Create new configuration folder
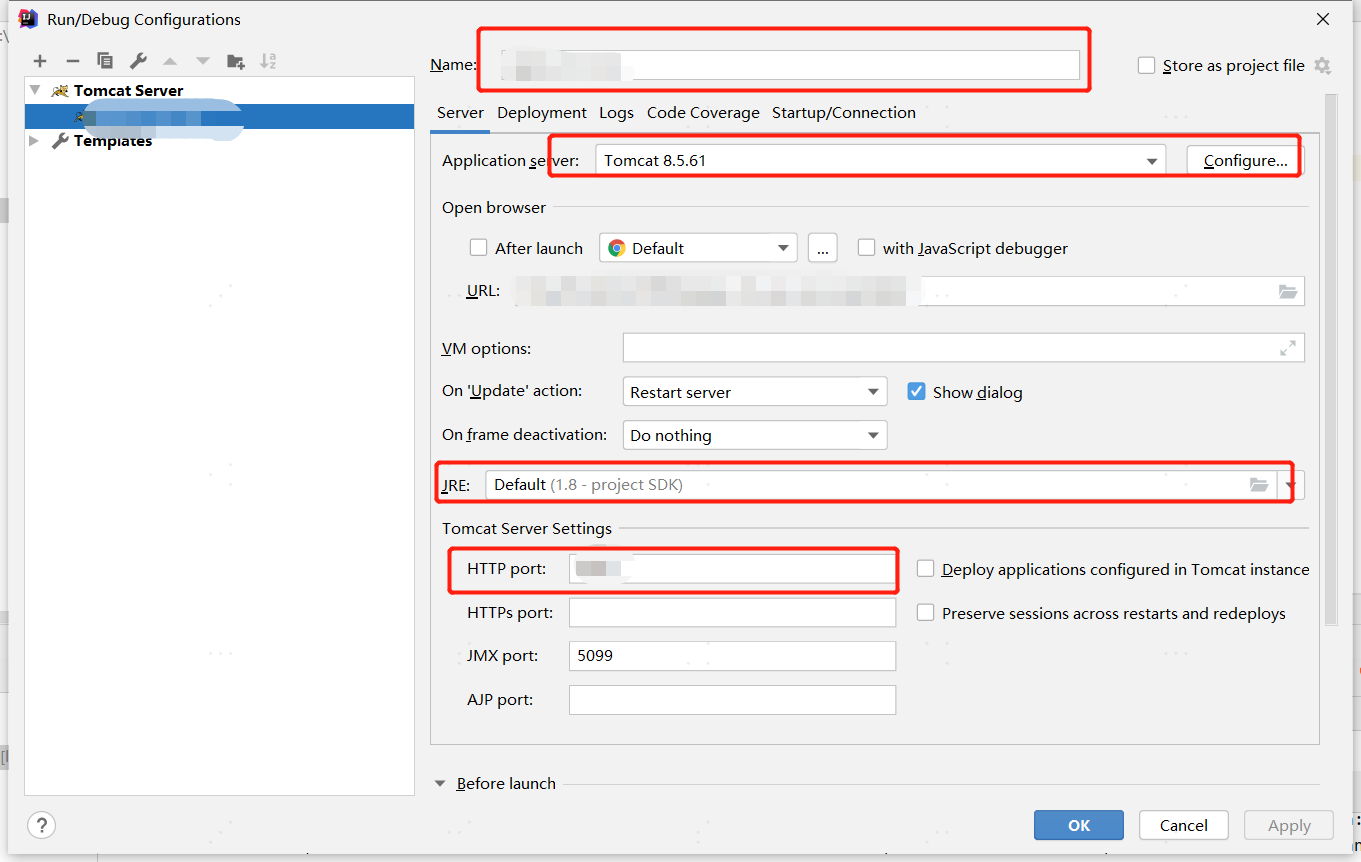The image size is (1361, 862). [x=235, y=61]
